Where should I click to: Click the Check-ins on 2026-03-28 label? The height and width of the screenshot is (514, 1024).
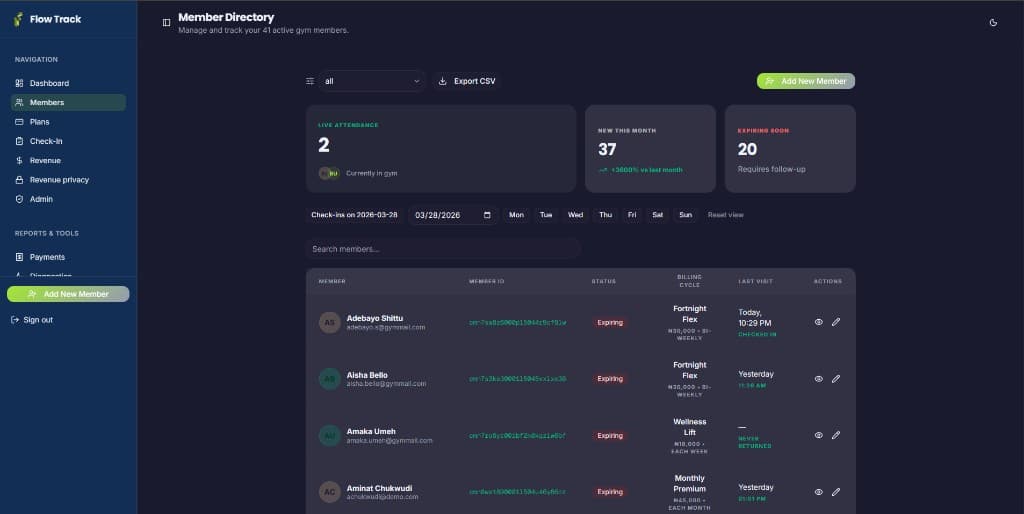354,215
